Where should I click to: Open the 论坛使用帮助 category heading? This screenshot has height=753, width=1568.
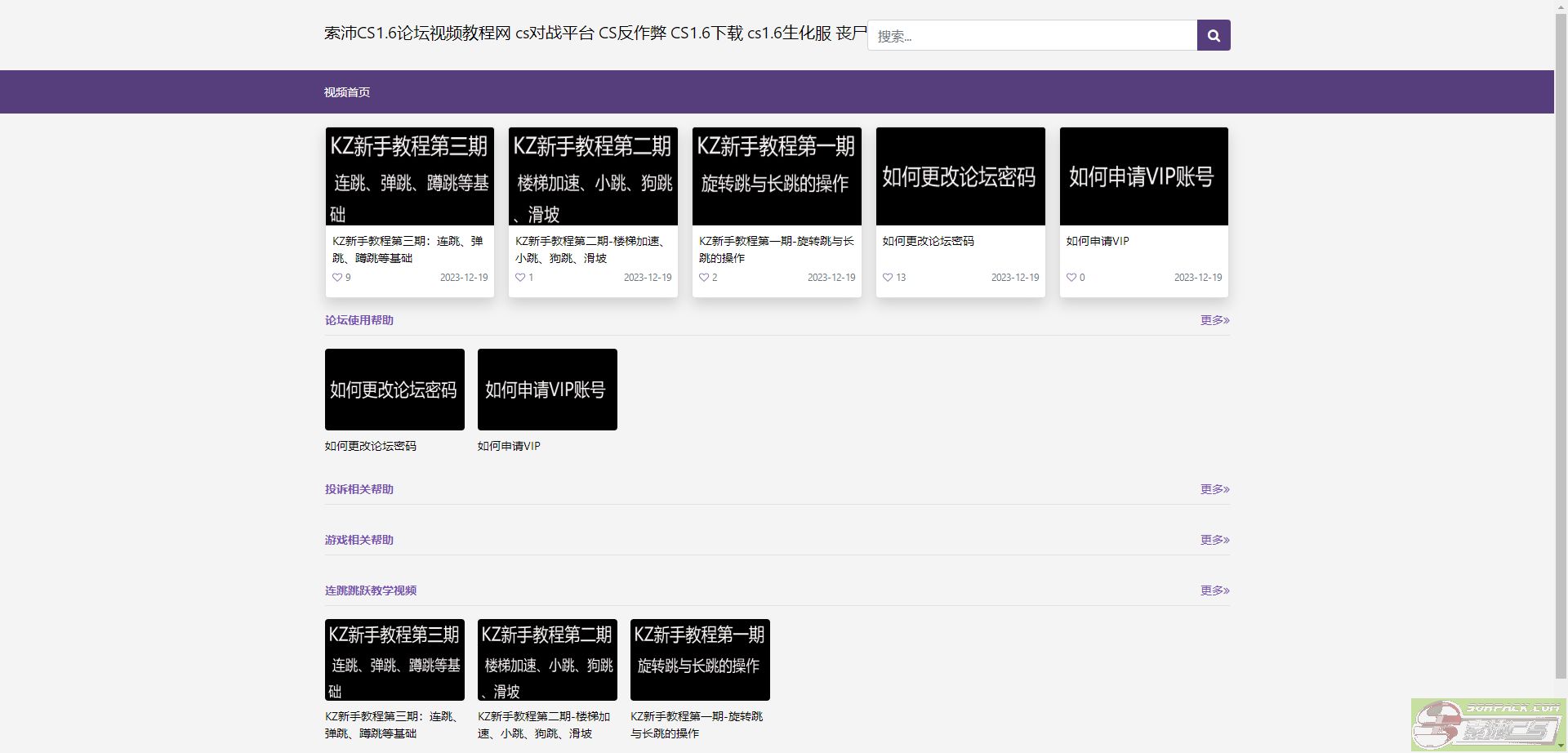point(359,320)
